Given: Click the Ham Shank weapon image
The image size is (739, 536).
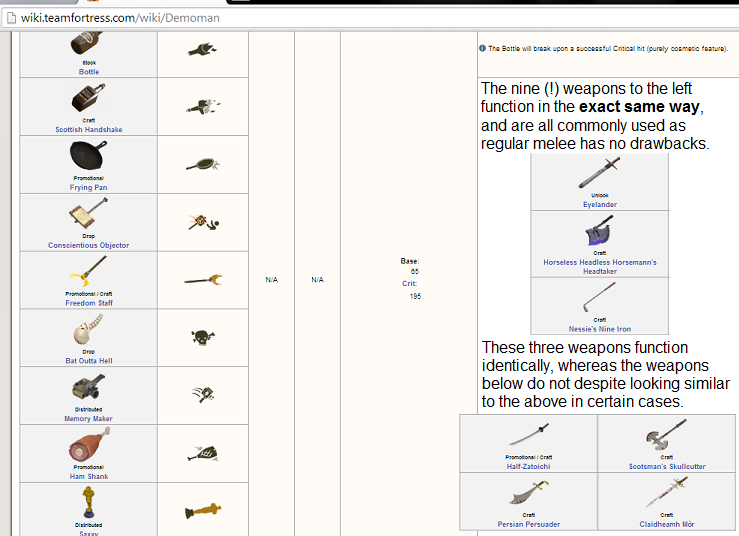Looking at the screenshot, I should coord(87,445).
